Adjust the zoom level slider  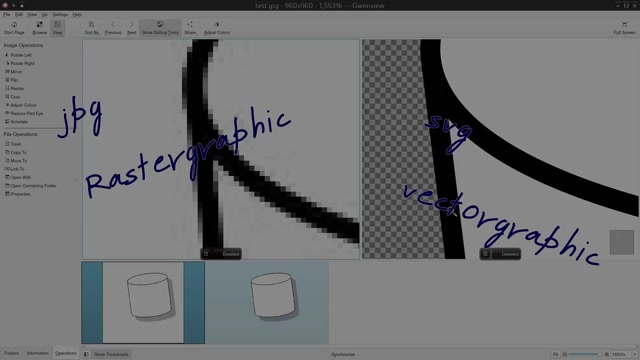585,354
